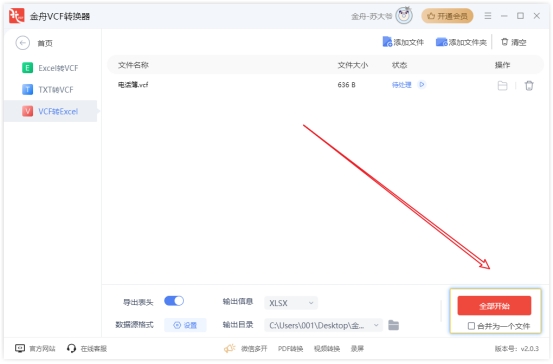Click the 待处理 status link
The image size is (553, 364).
(x=402, y=85)
